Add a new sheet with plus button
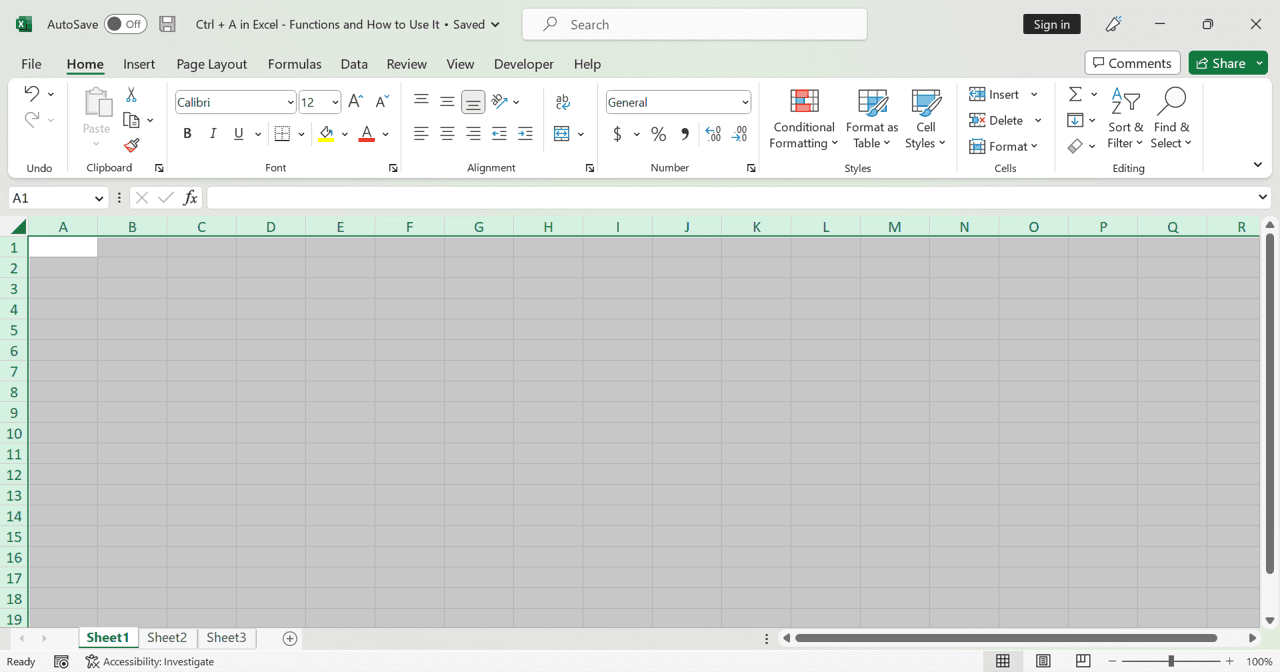This screenshot has height=672, width=1280. tap(290, 638)
